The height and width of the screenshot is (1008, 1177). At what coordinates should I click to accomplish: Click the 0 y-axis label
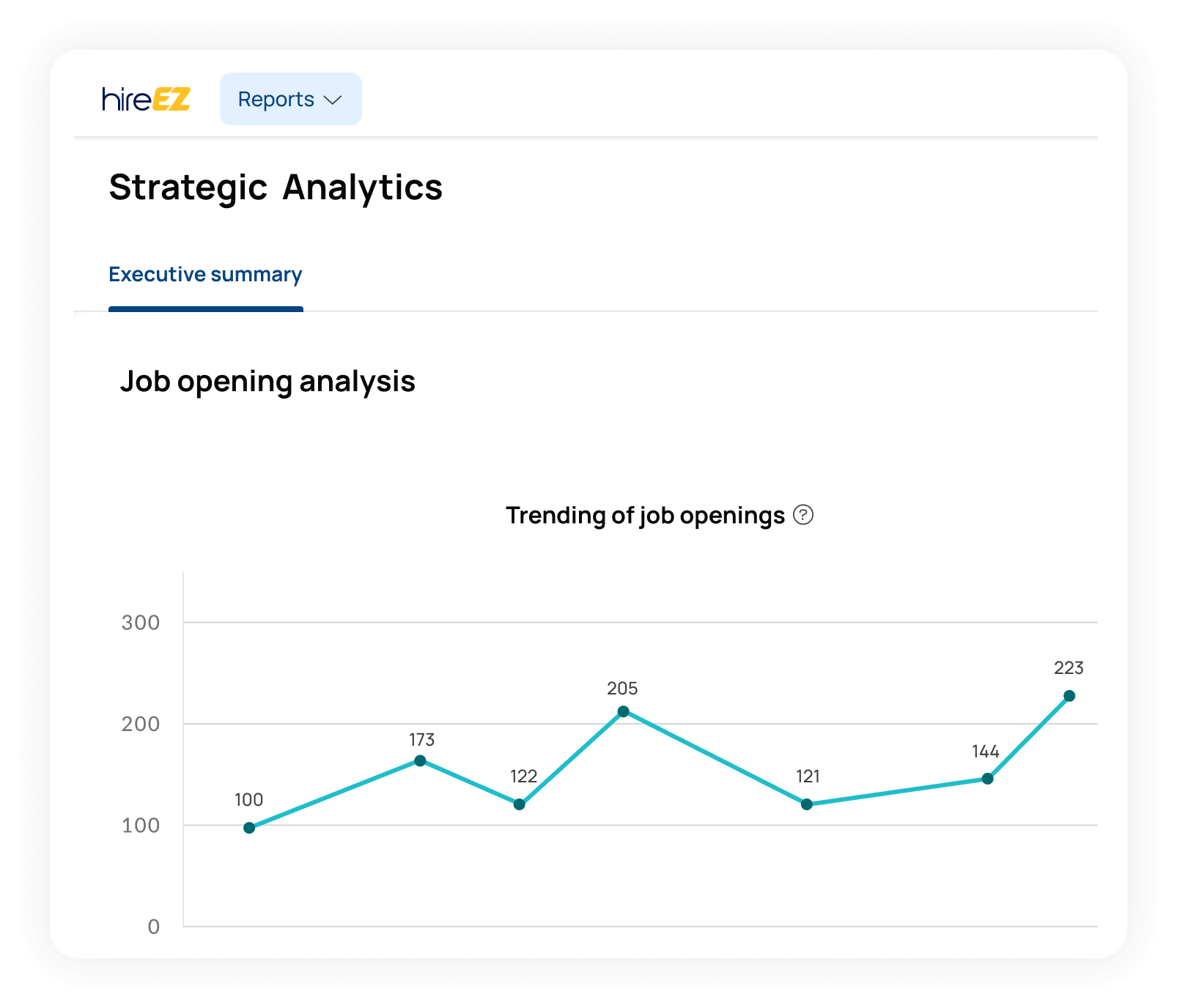154,927
